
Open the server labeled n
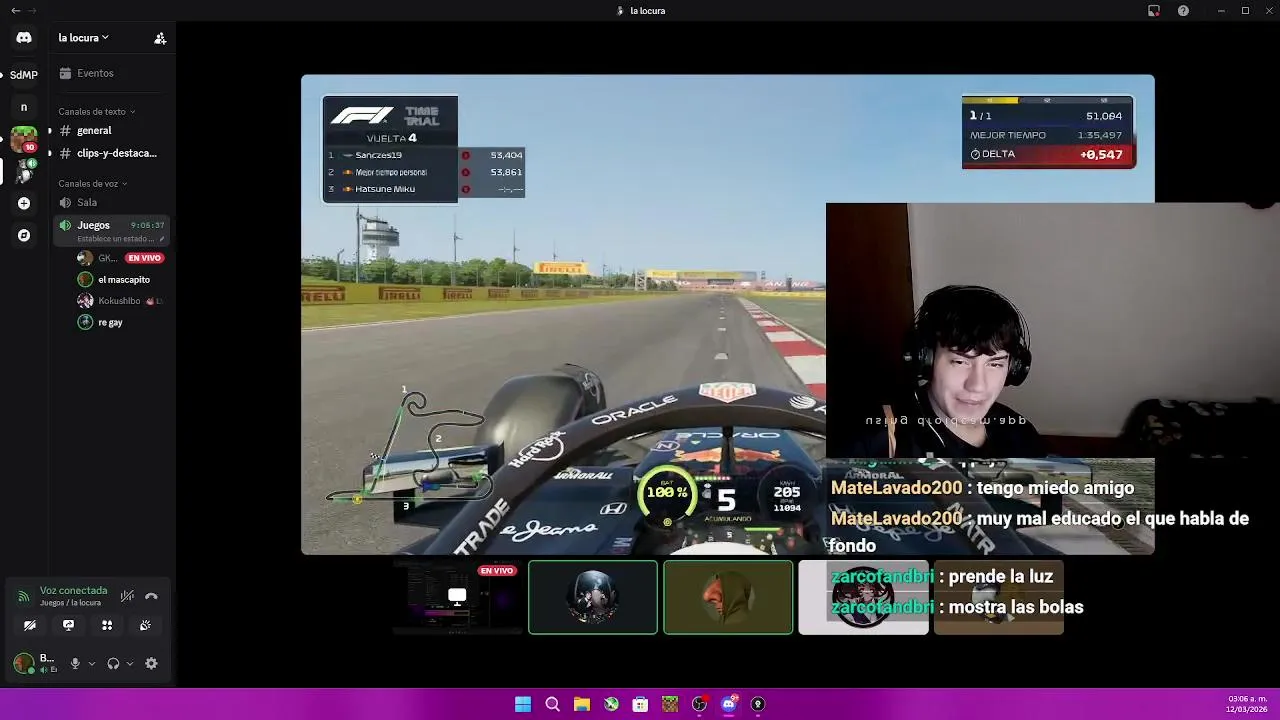click(x=24, y=107)
